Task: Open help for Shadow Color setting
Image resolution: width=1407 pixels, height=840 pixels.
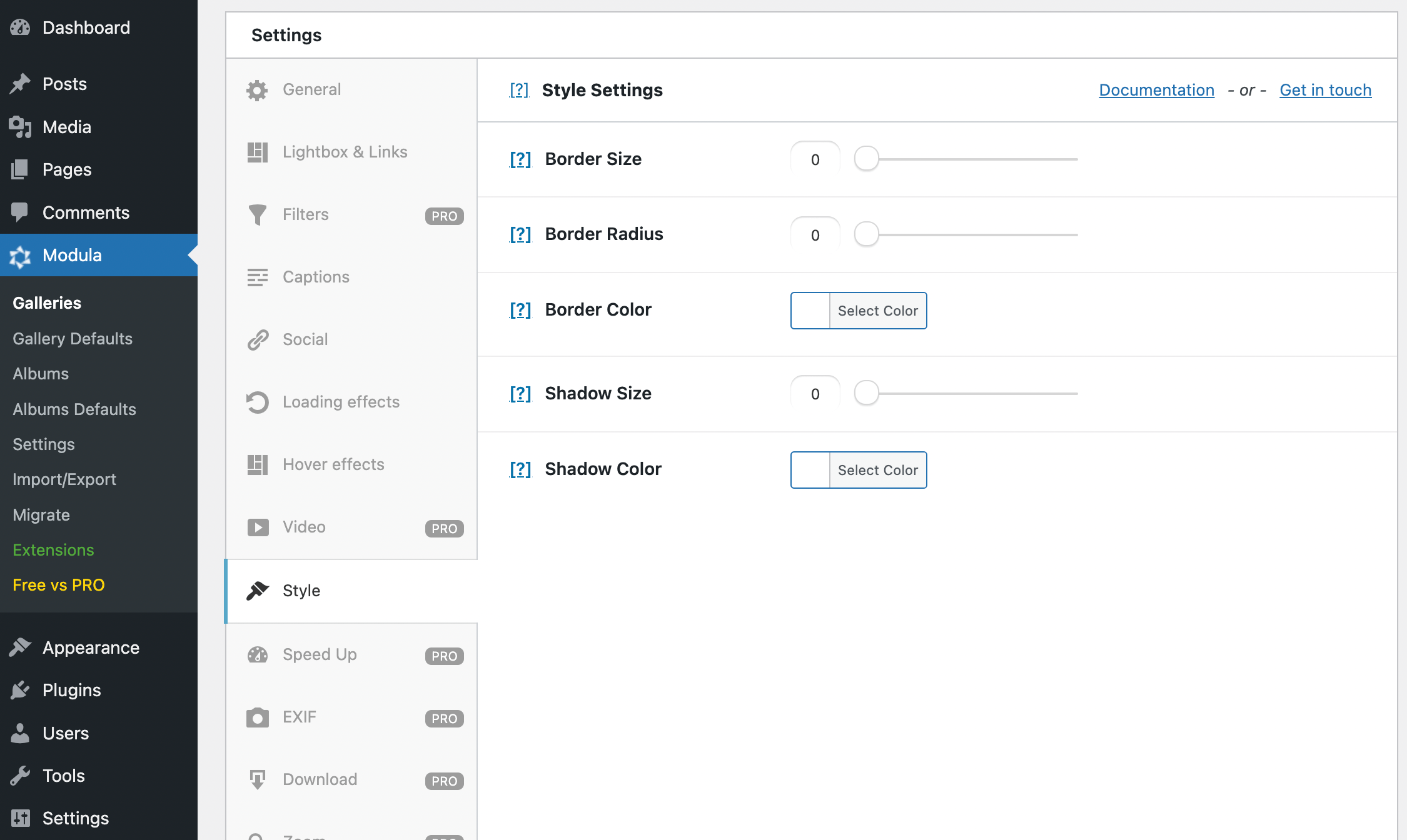Action: pos(520,469)
